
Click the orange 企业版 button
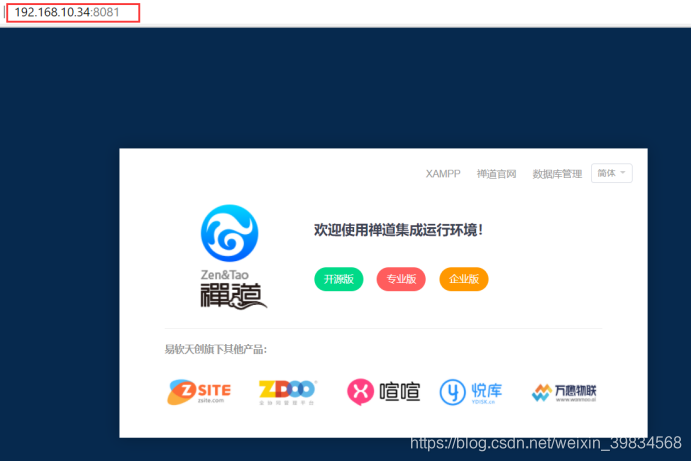(464, 279)
